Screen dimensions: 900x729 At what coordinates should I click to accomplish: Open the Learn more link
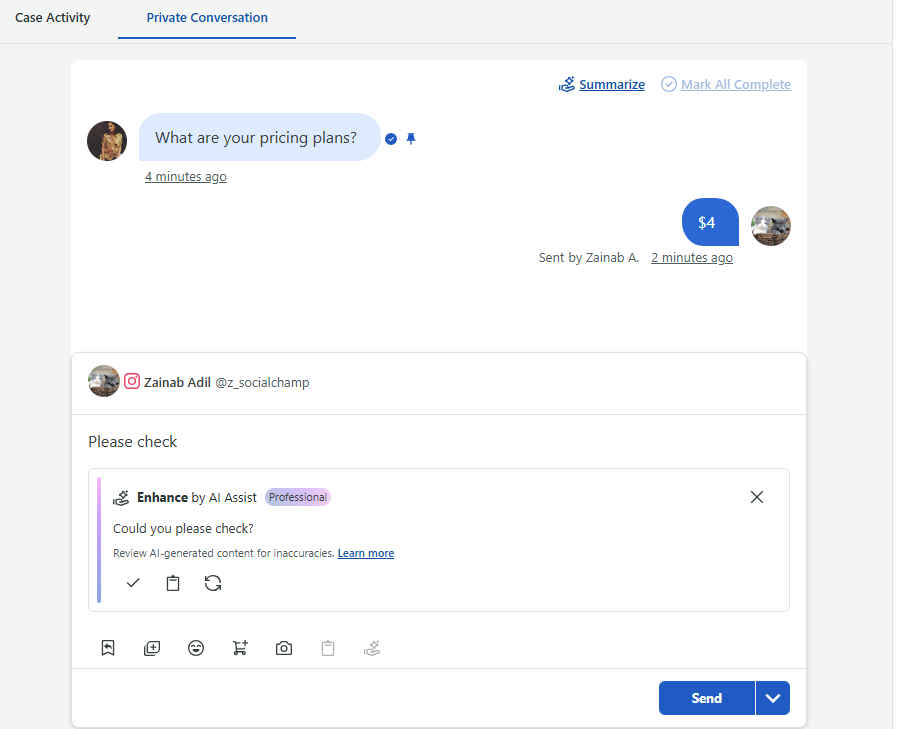tap(366, 553)
